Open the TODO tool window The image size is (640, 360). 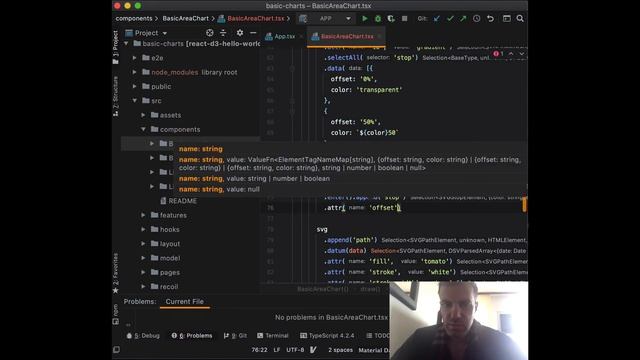coord(378,336)
